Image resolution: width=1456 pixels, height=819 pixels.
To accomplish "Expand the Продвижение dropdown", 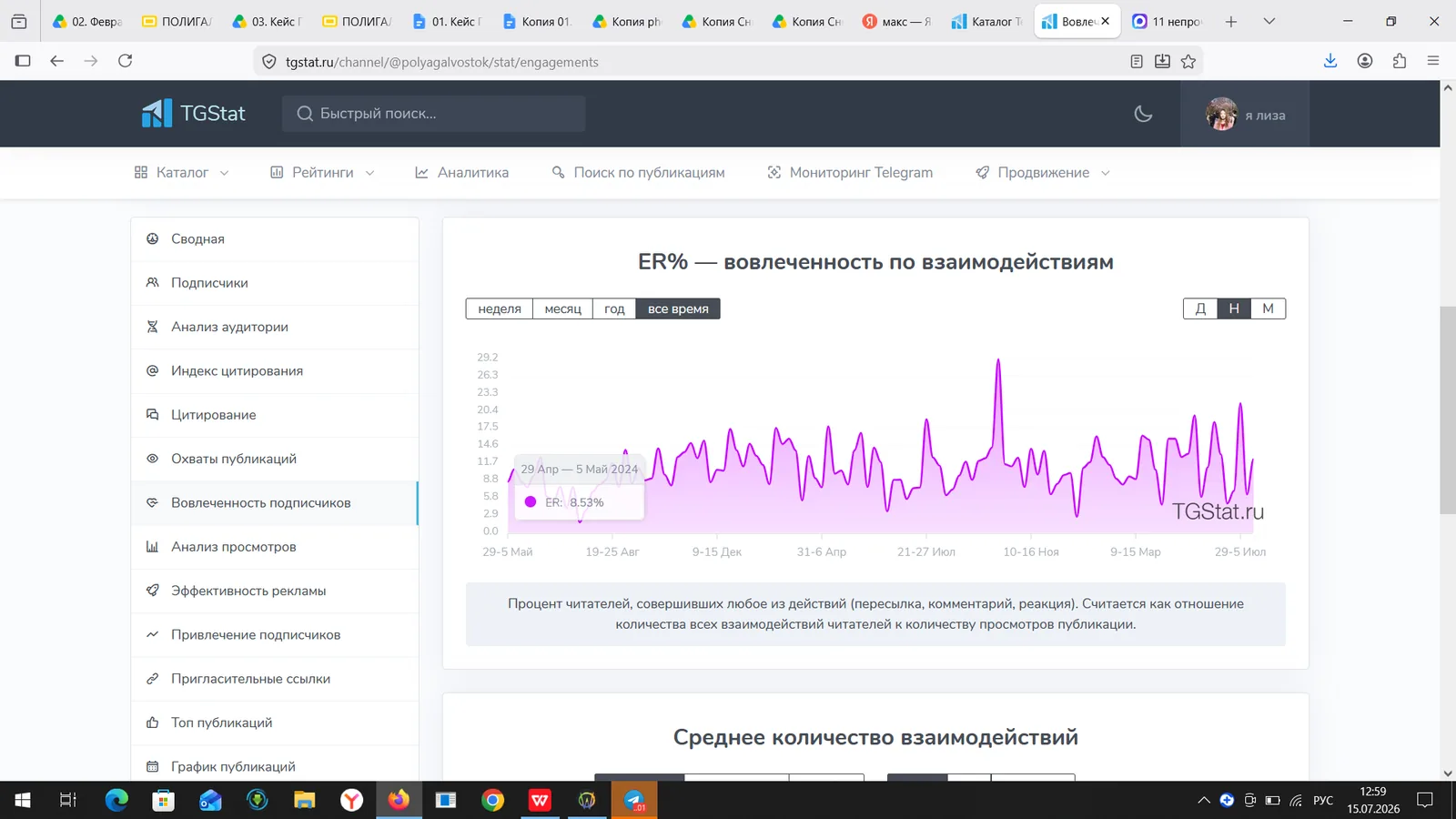I will (x=1043, y=173).
